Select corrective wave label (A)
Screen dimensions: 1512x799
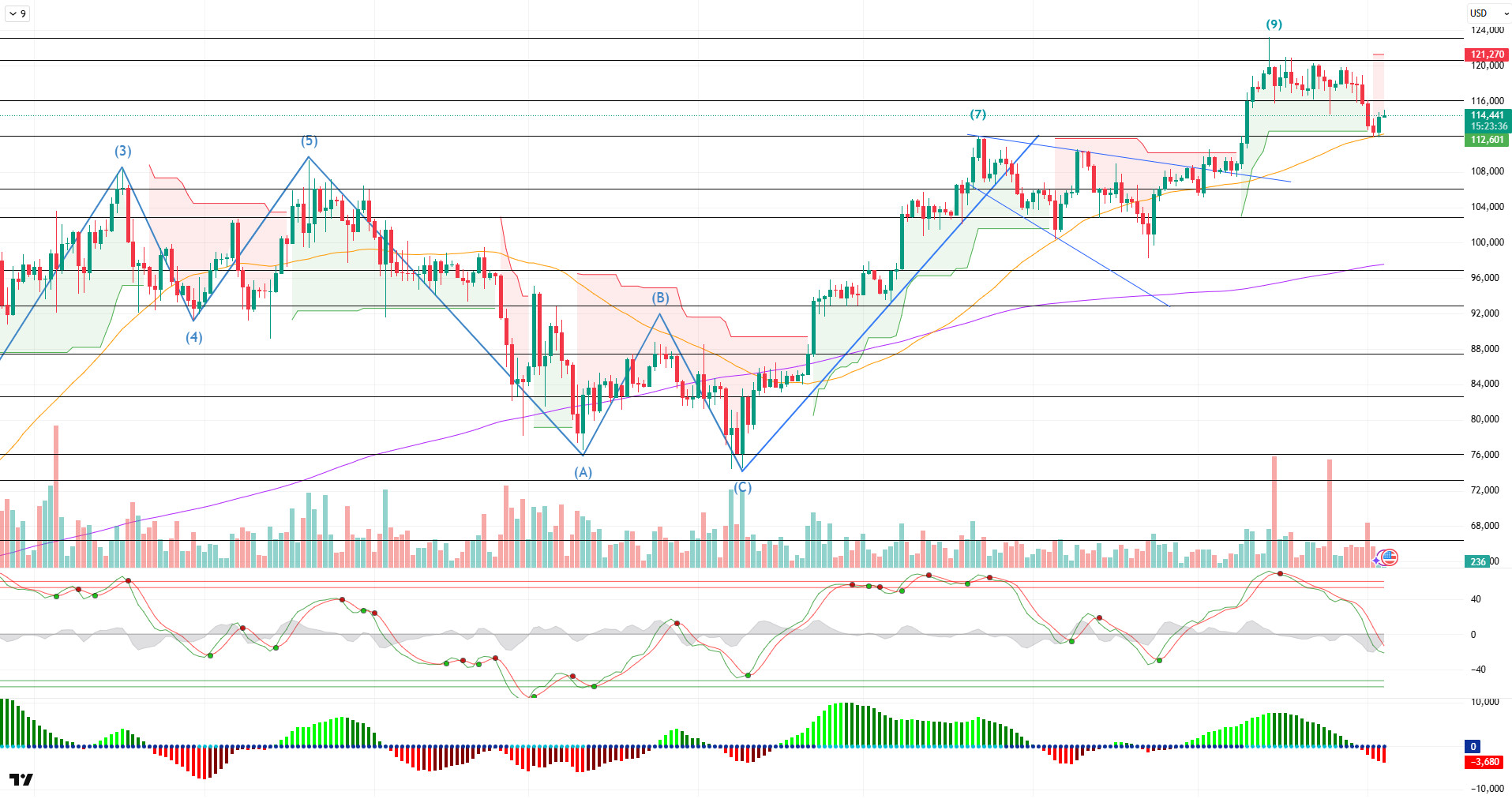click(x=583, y=472)
